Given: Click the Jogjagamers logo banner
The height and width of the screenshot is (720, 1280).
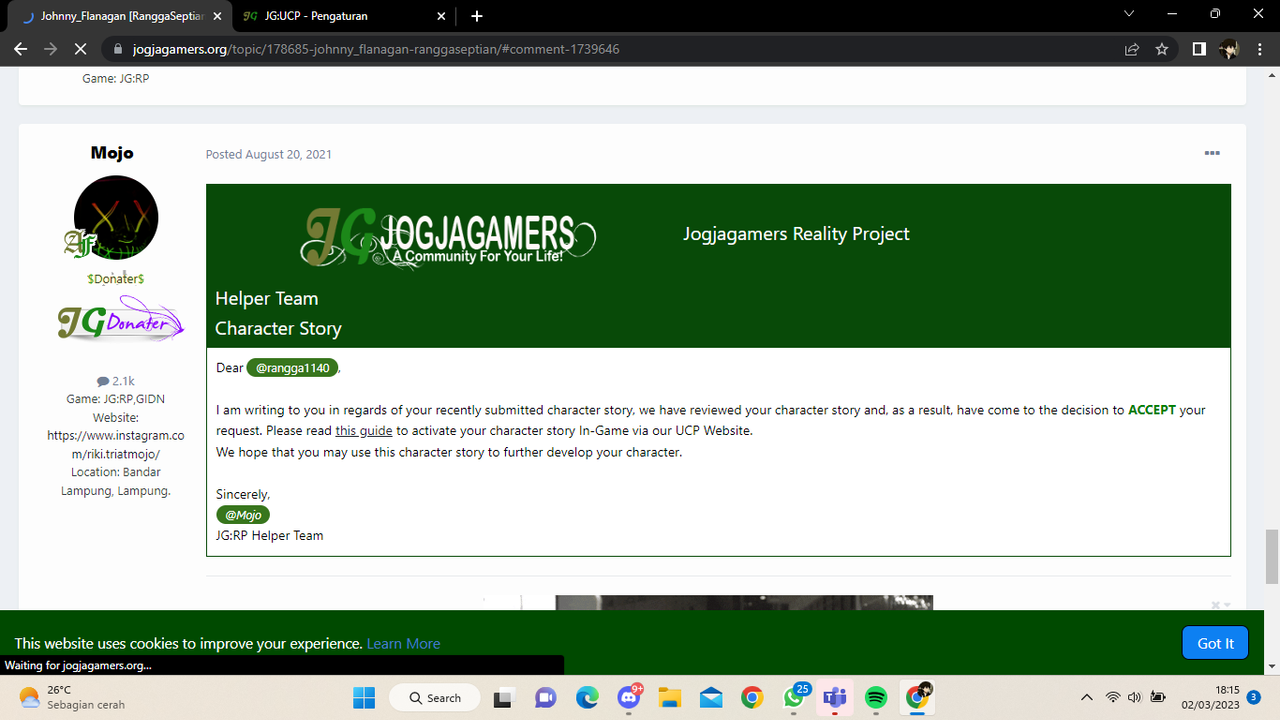Looking at the screenshot, I should click(x=449, y=238).
